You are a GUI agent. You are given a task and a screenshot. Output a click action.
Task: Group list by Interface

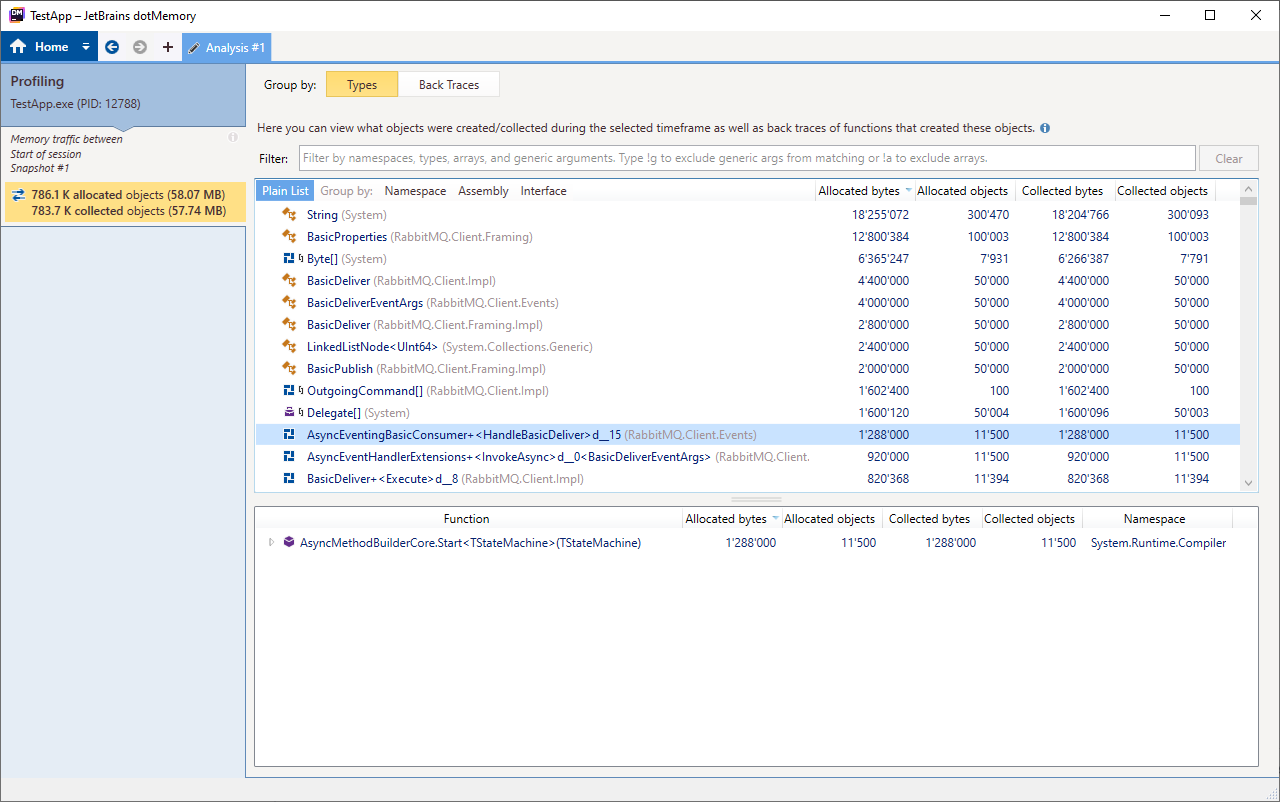coord(544,191)
